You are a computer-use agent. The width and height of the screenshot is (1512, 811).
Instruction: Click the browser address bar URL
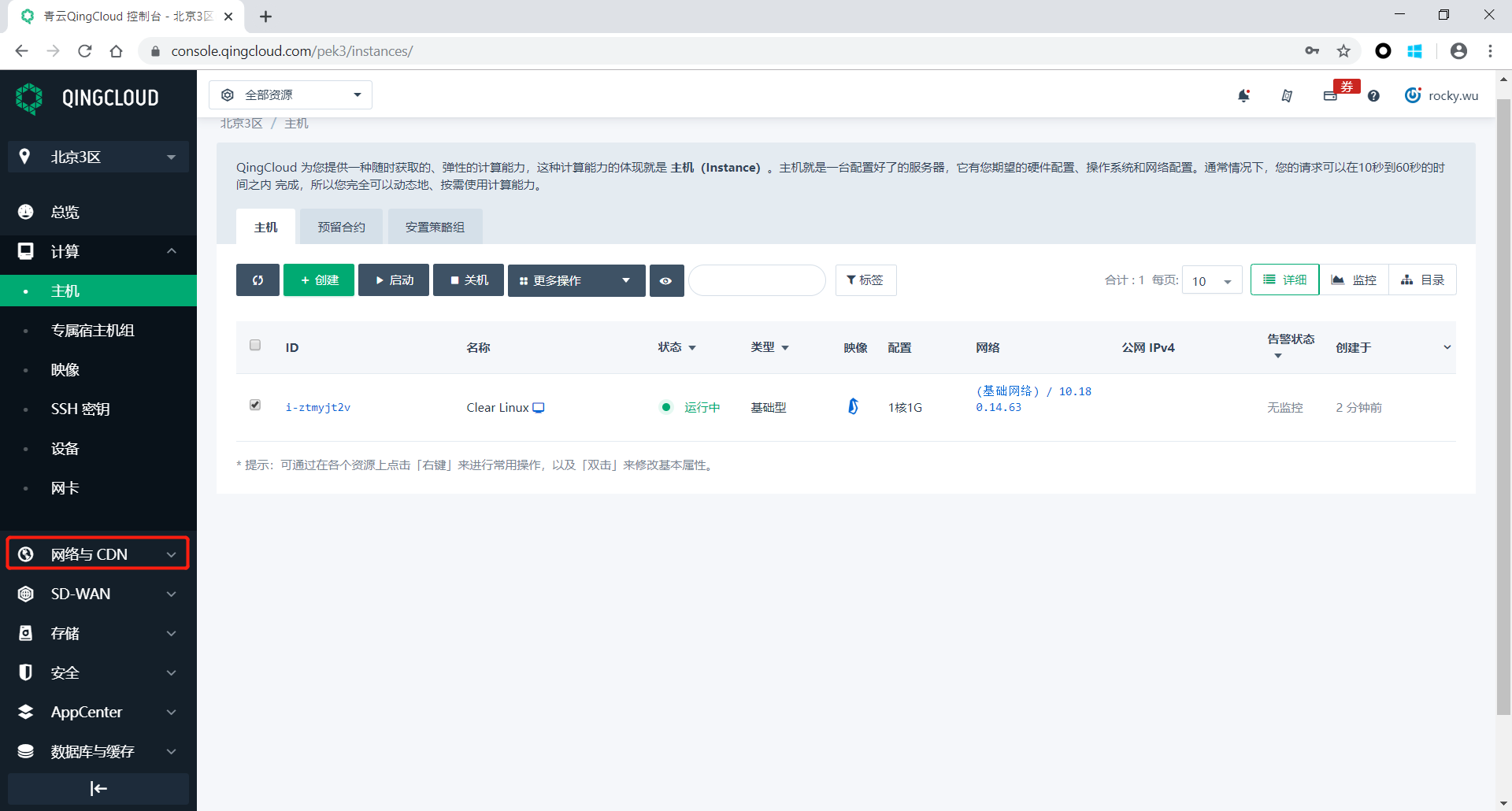tap(292, 51)
